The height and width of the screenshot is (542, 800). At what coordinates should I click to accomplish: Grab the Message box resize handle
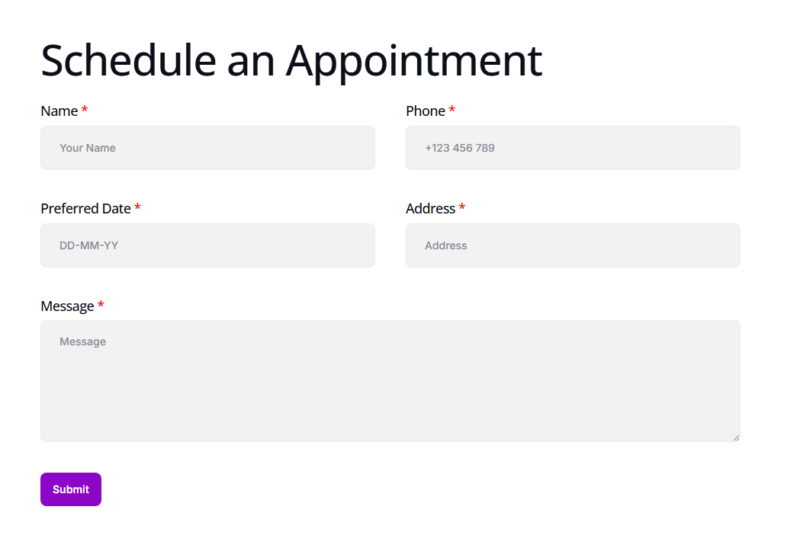pos(735,437)
